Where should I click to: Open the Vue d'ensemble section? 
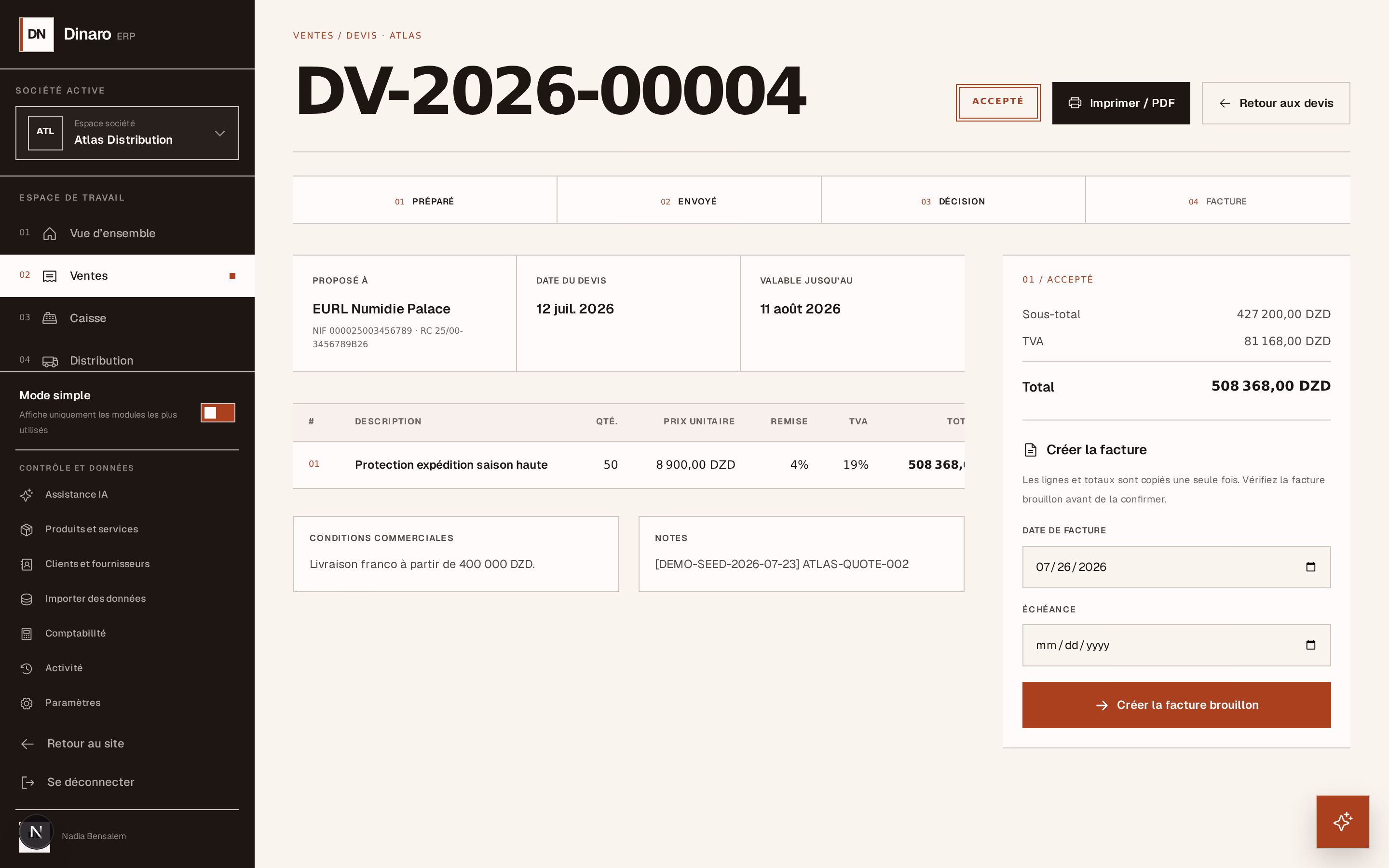[127, 234]
